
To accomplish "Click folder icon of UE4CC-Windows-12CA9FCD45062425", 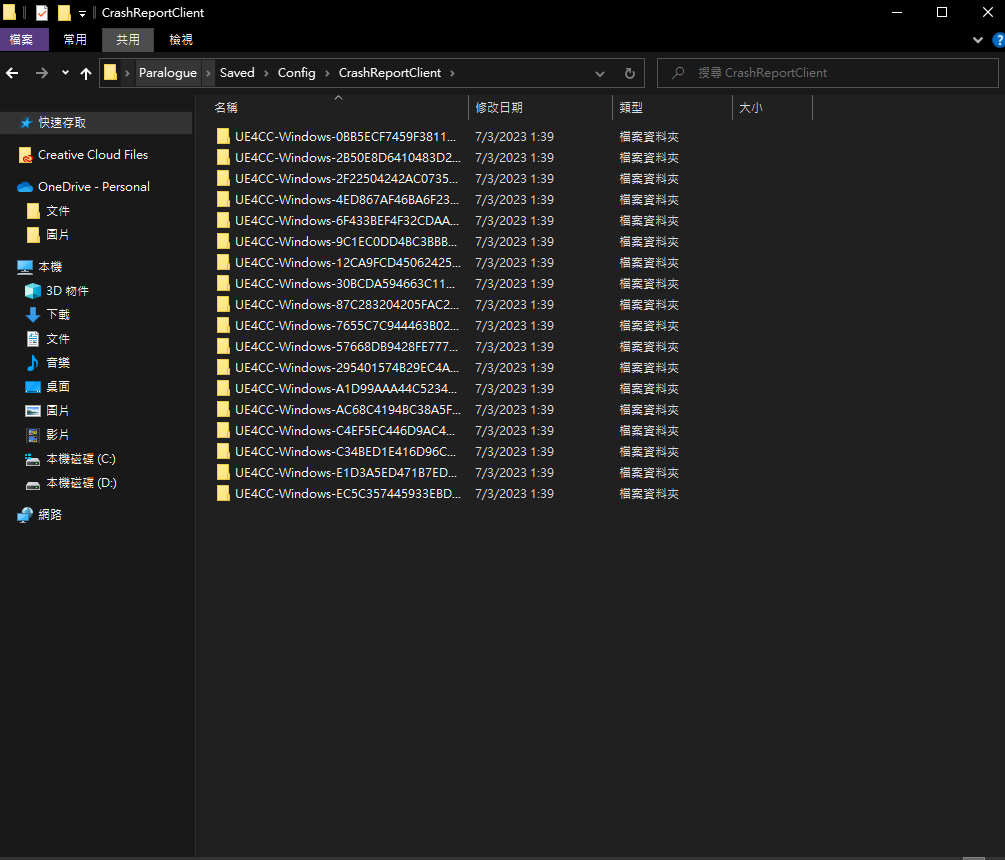I will [223, 263].
